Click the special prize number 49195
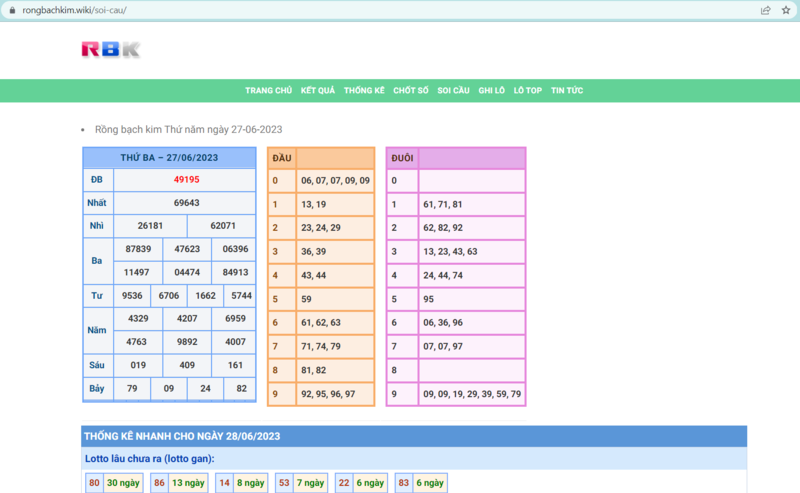 186,180
